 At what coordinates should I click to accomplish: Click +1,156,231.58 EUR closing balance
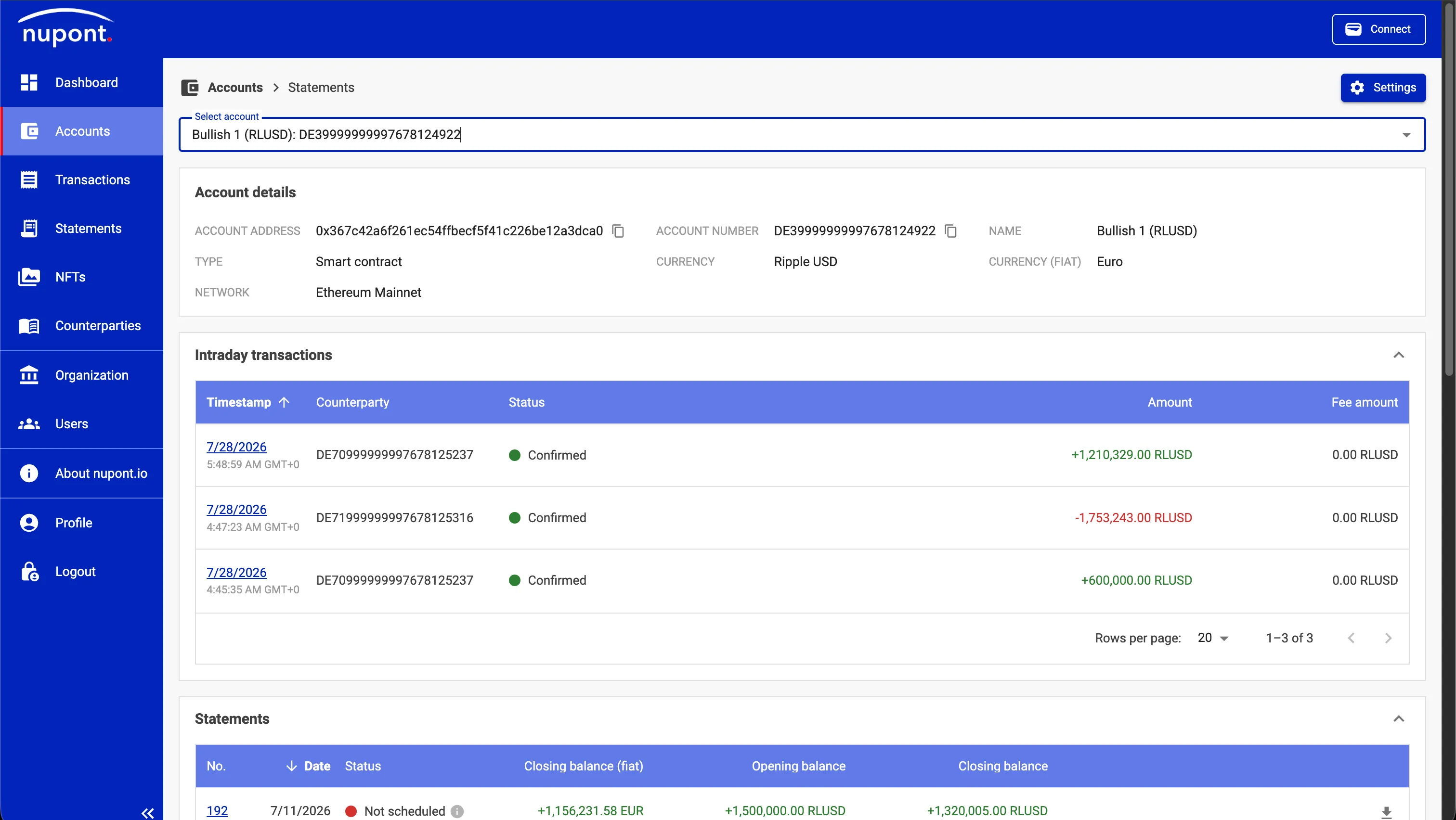pyautogui.click(x=590, y=811)
